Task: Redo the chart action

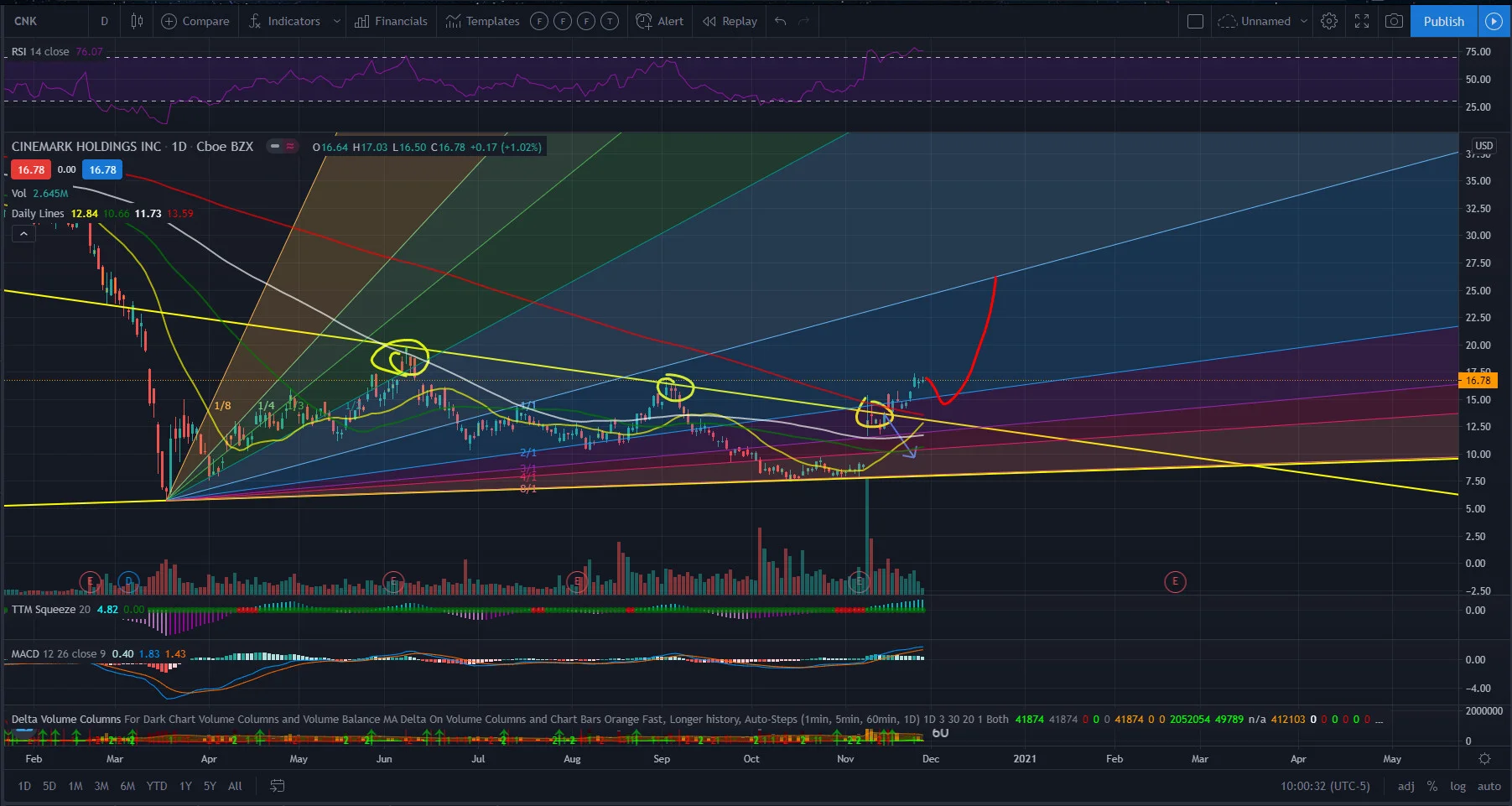Action: coord(804,21)
